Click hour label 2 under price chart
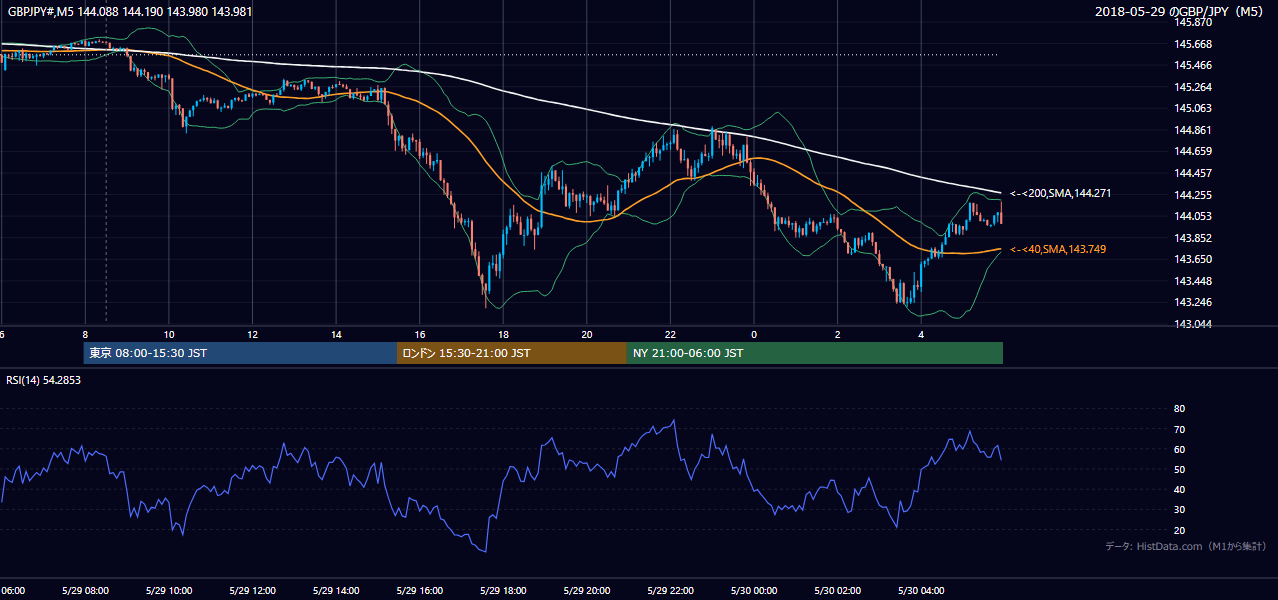The width and height of the screenshot is (1278, 600). (x=838, y=335)
